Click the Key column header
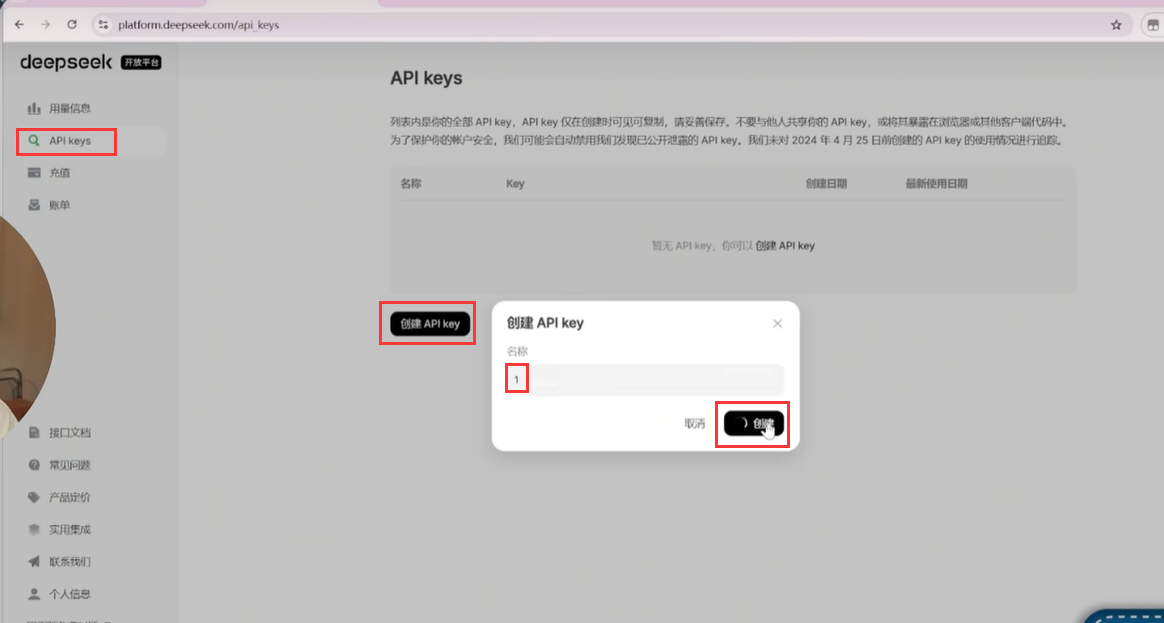This screenshot has width=1164, height=623. [515, 183]
